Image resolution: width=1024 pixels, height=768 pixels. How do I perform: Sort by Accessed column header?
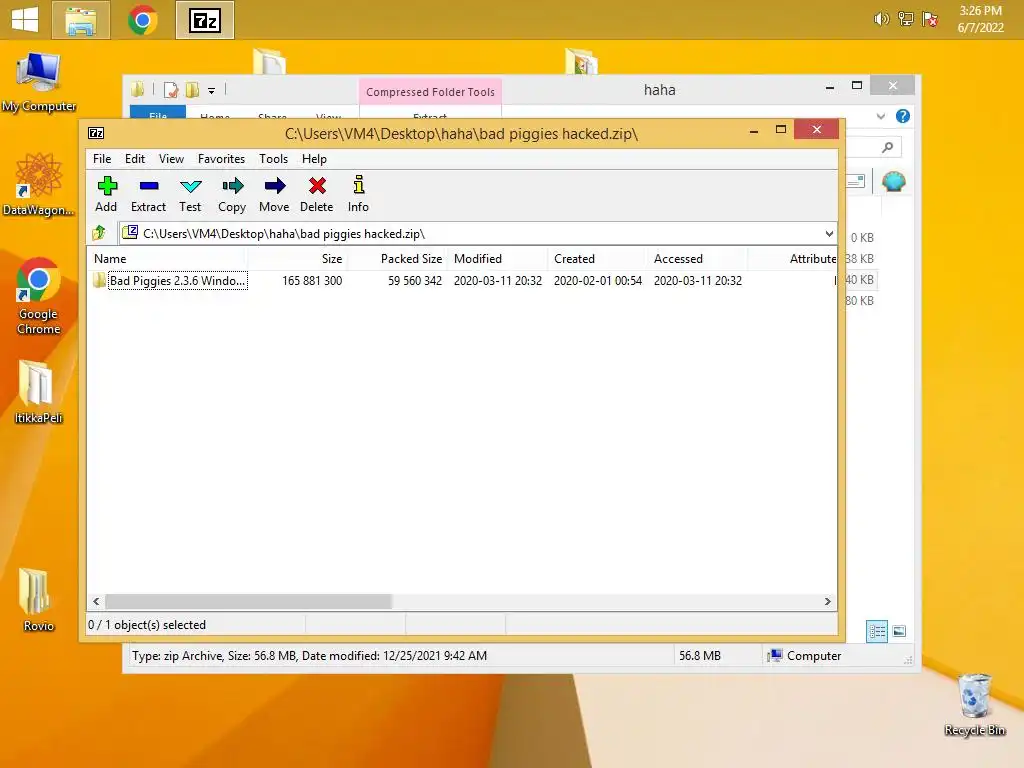click(x=697, y=259)
